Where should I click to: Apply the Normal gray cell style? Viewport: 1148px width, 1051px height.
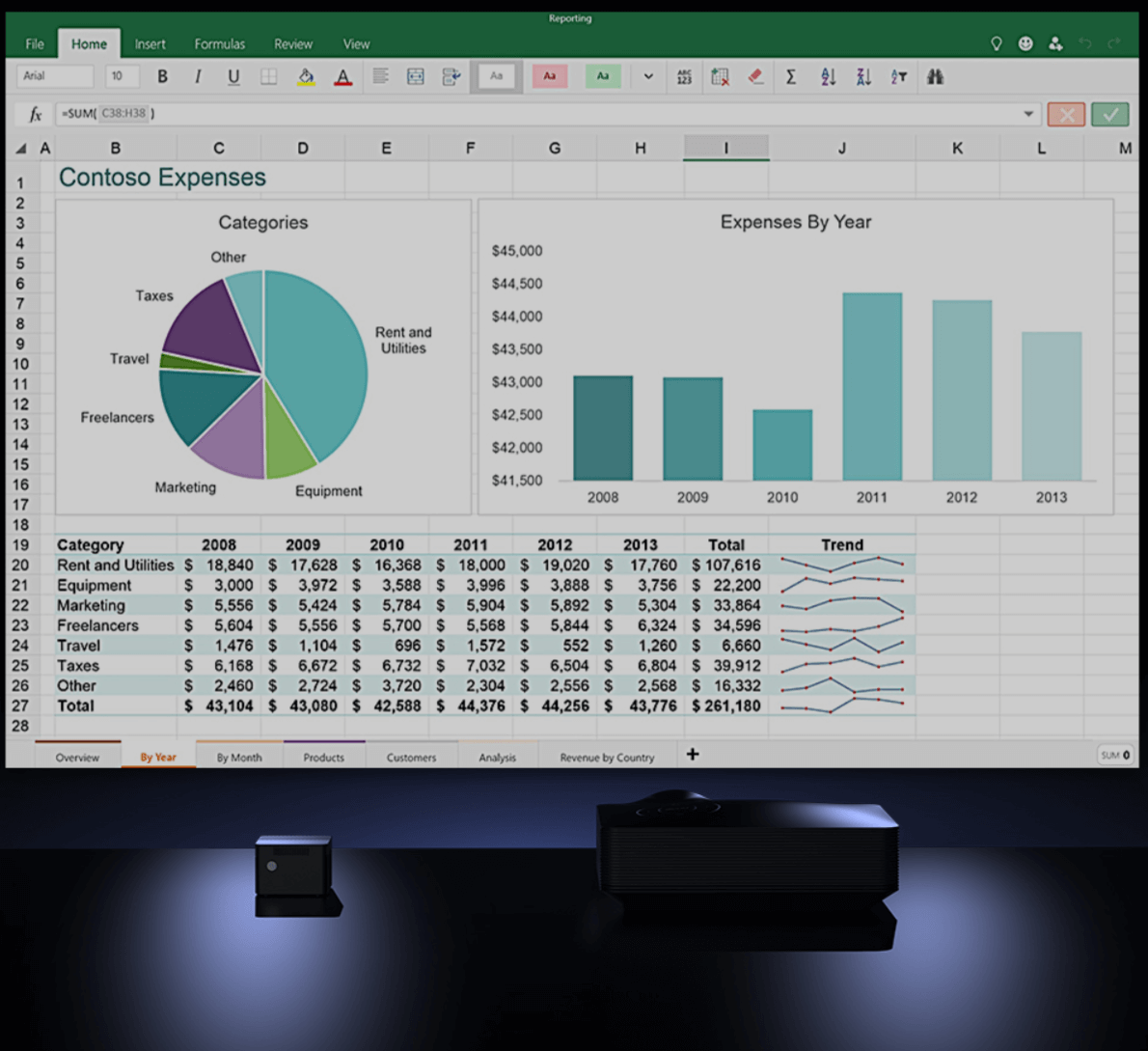[497, 76]
